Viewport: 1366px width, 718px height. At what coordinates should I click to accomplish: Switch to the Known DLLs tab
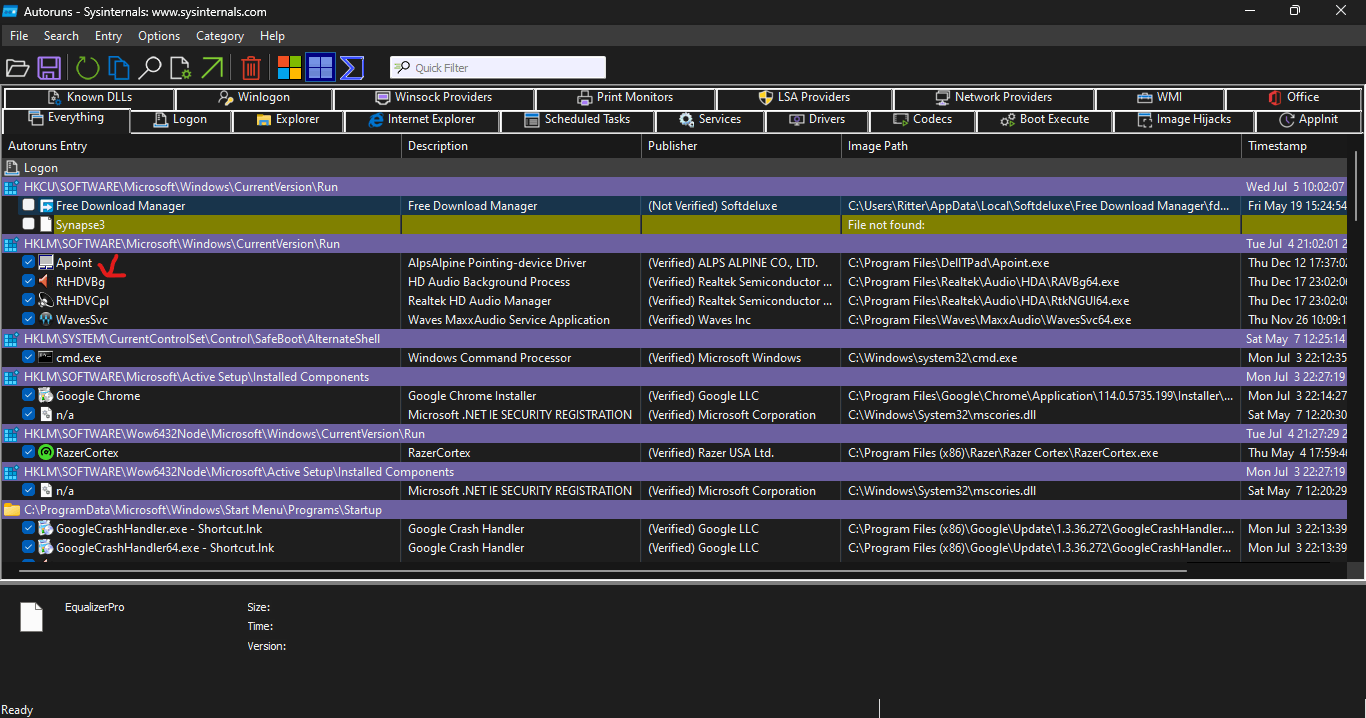[x=89, y=97]
